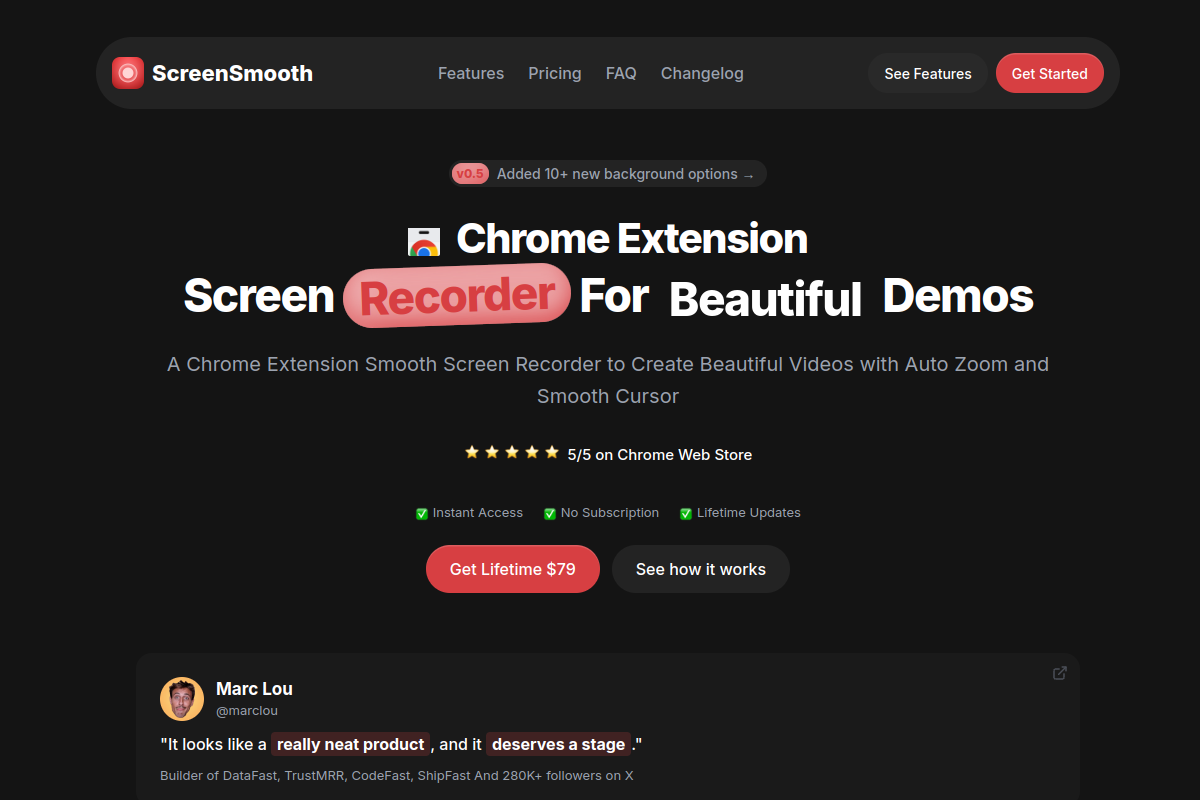
Task: Open the Pricing nav item
Action: (555, 73)
